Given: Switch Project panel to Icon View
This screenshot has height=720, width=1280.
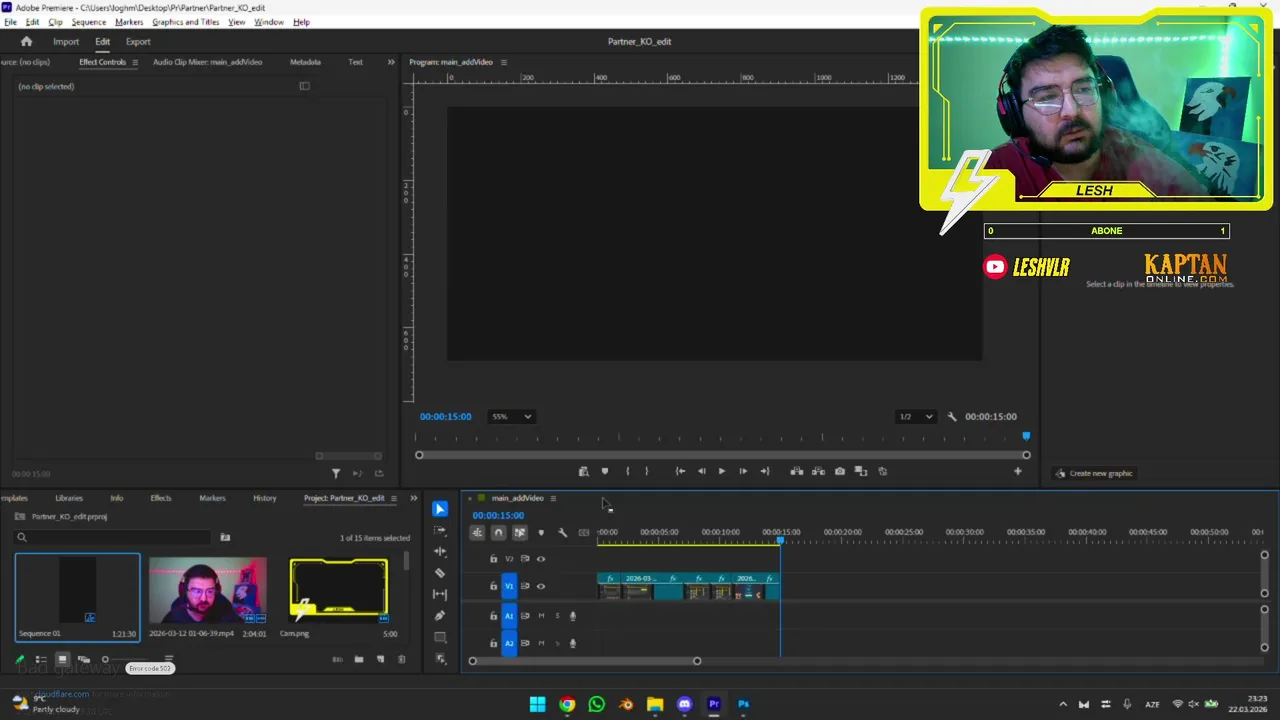Looking at the screenshot, I should click(62, 659).
